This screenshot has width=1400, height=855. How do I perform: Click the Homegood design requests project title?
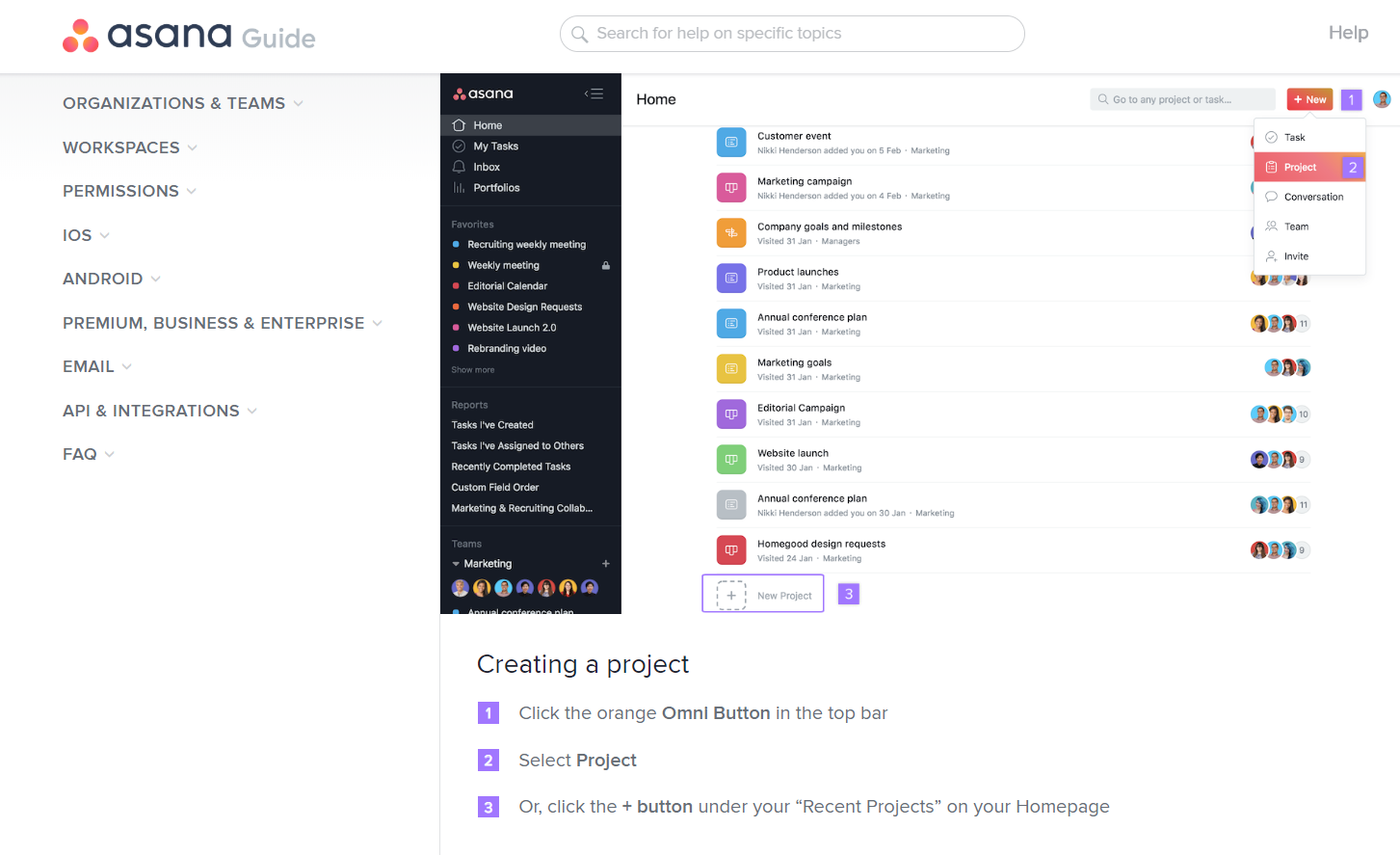click(821, 544)
